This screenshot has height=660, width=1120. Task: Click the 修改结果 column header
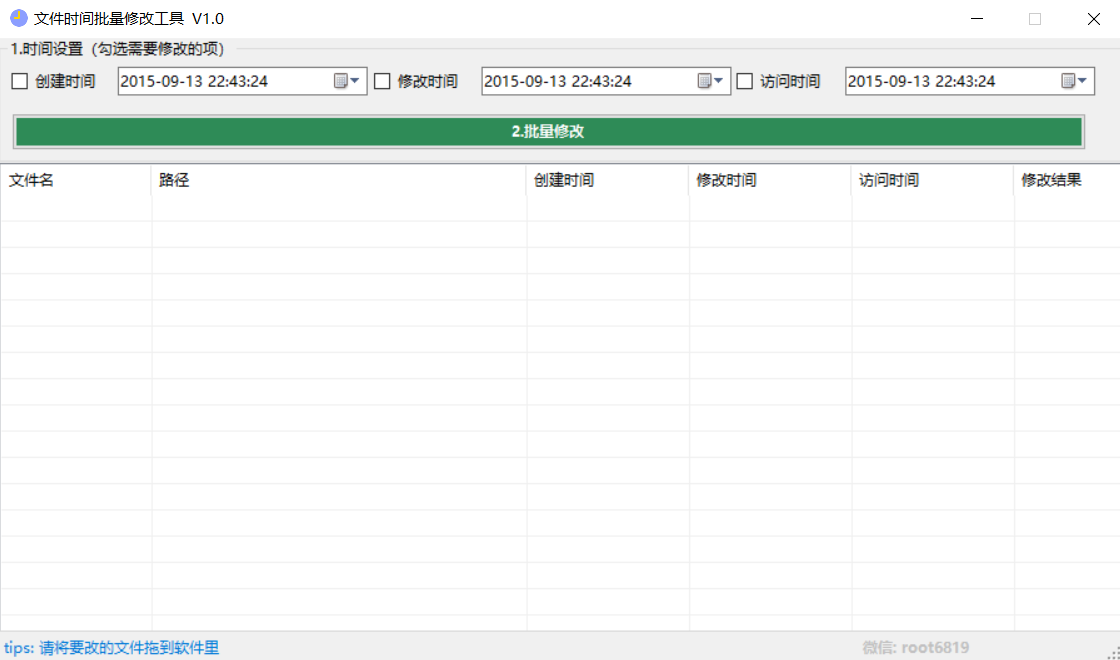(x=1064, y=181)
